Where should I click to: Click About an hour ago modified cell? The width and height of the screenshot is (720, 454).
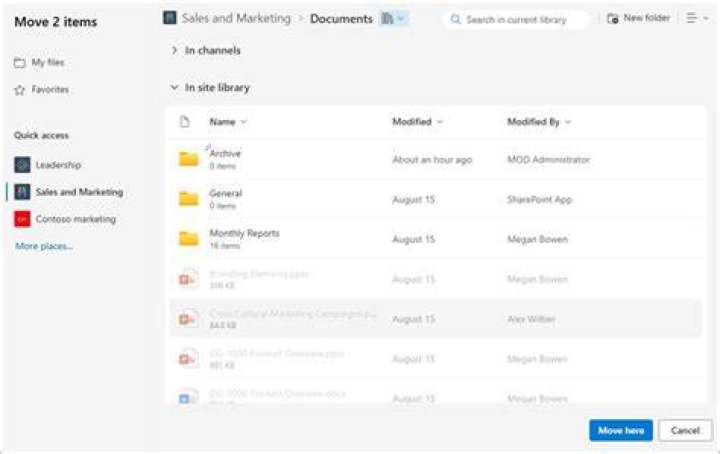[432, 160]
